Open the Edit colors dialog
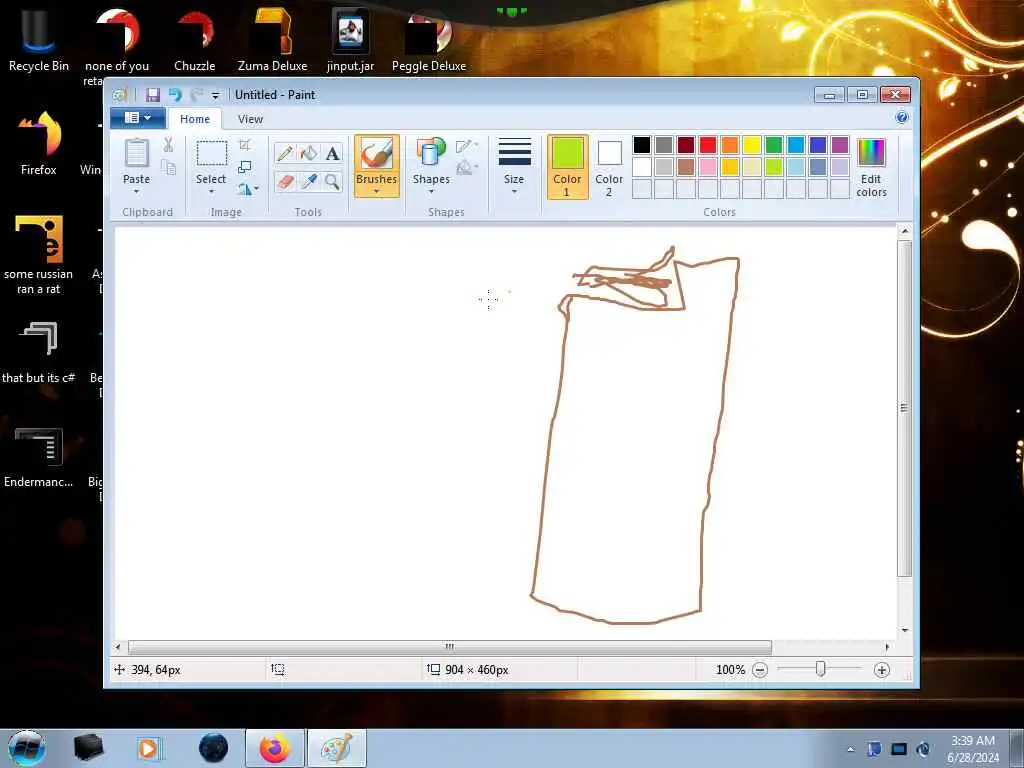 [871, 167]
